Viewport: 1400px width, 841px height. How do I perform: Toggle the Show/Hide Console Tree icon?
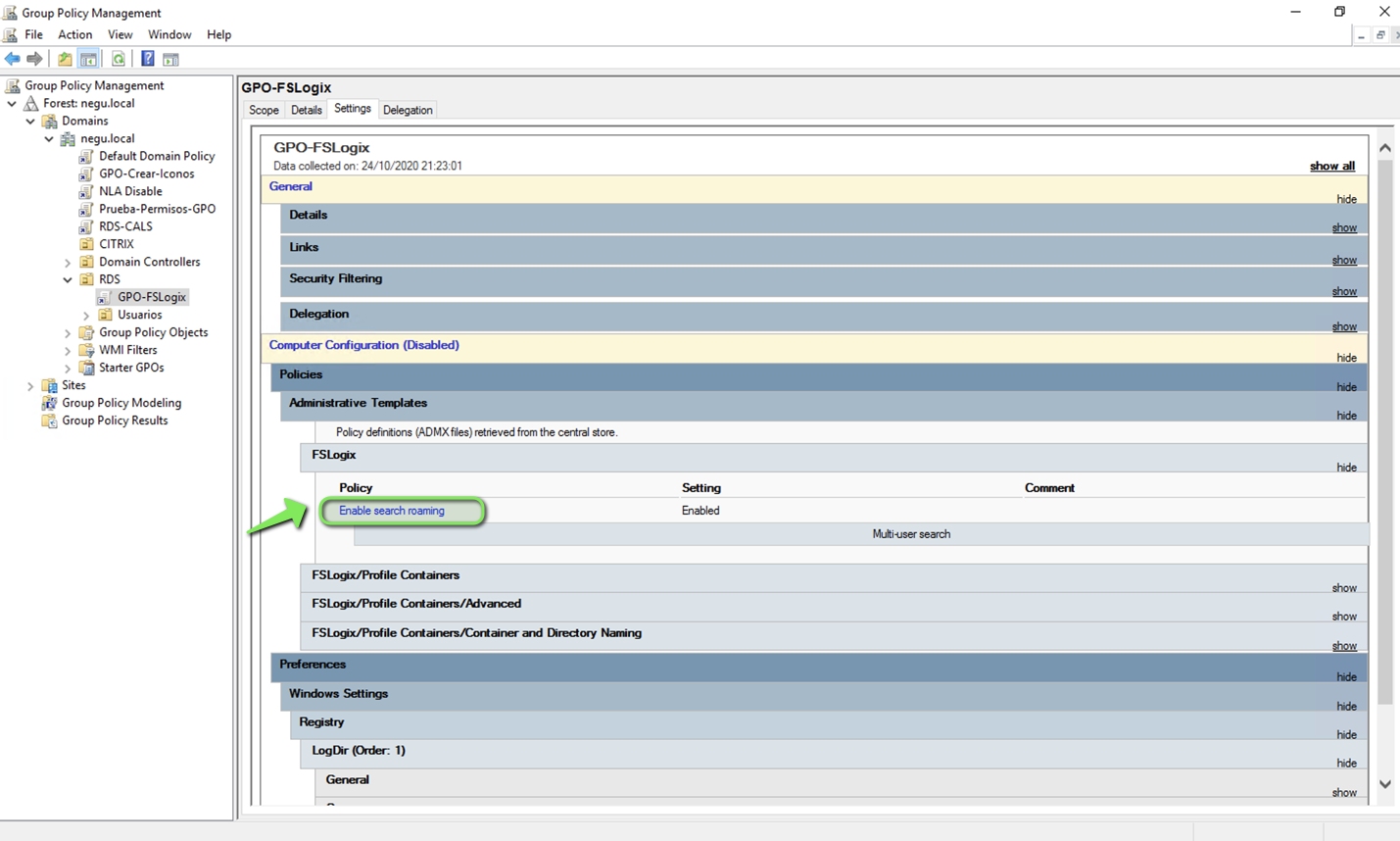pos(88,58)
